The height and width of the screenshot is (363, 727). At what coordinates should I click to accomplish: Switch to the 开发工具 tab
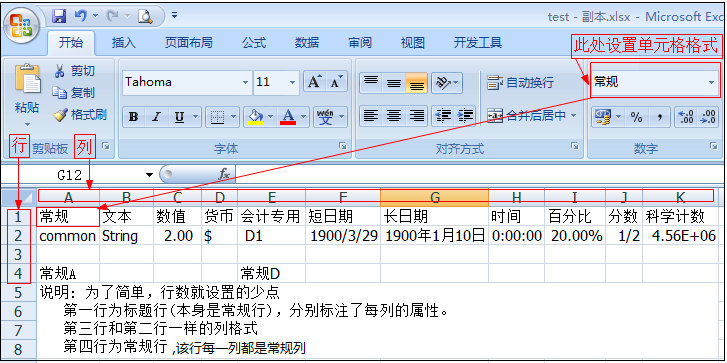pos(478,43)
